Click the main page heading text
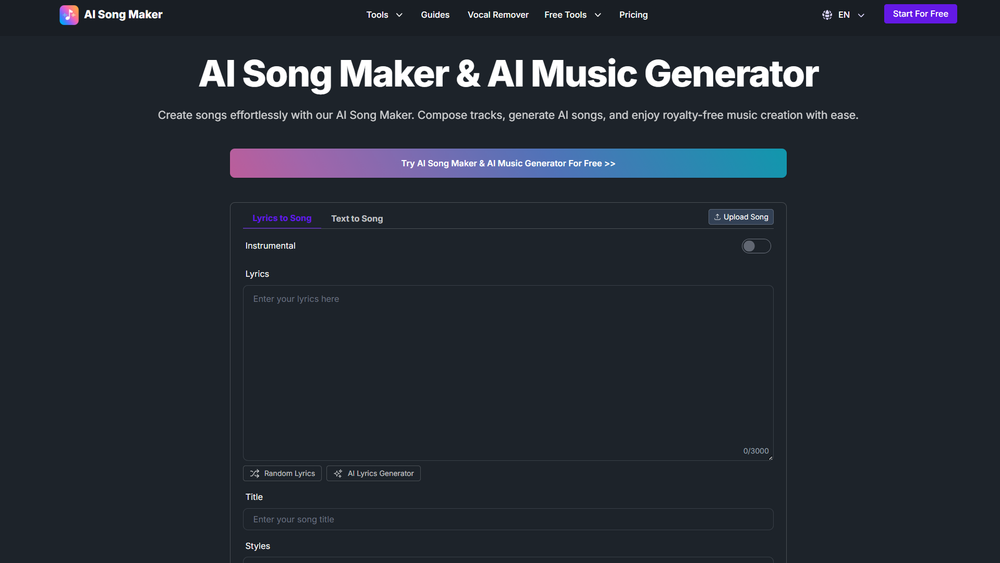Image resolution: width=1000 pixels, height=563 pixels. [508, 74]
